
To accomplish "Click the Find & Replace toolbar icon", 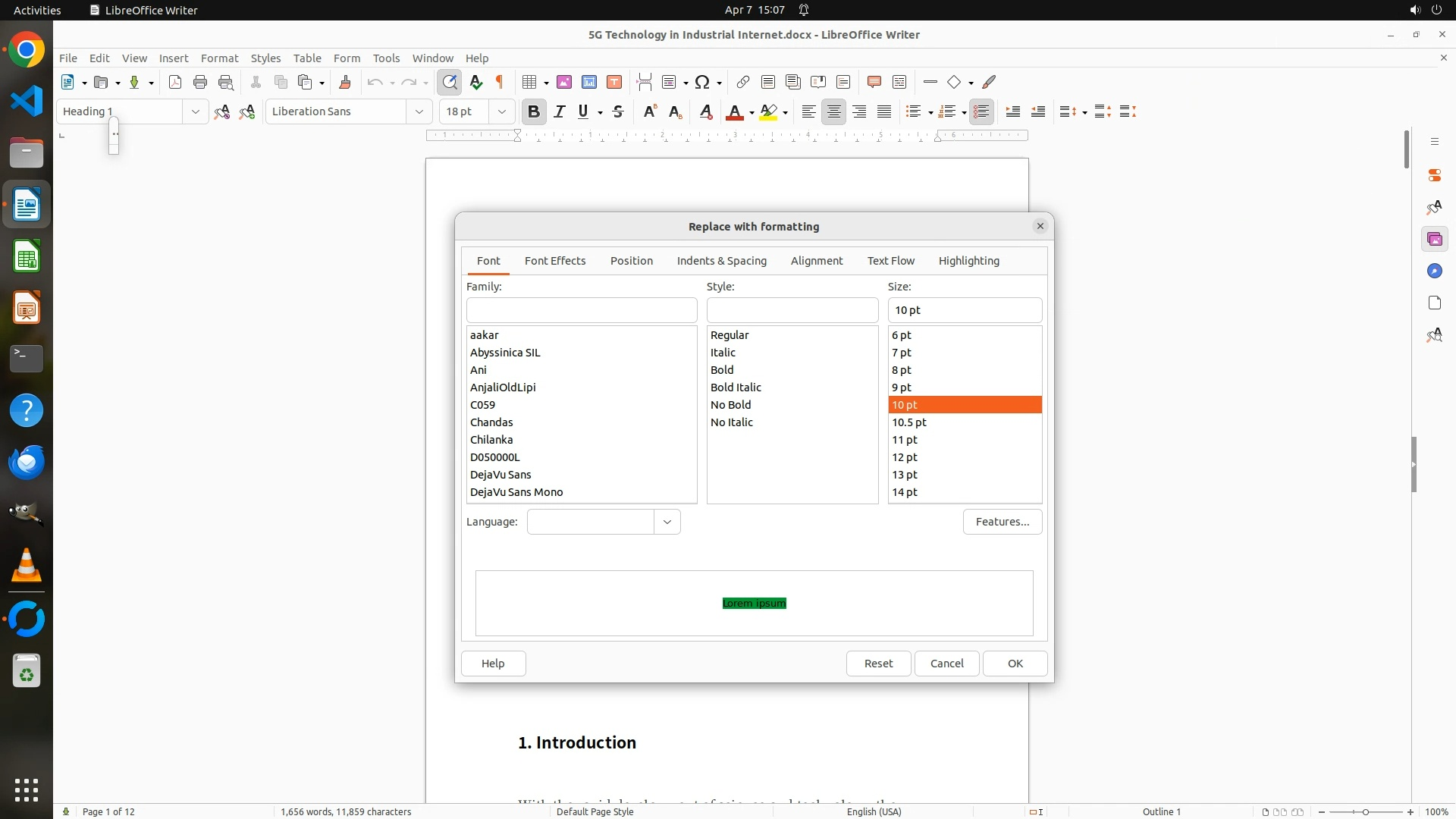I will click(x=450, y=82).
